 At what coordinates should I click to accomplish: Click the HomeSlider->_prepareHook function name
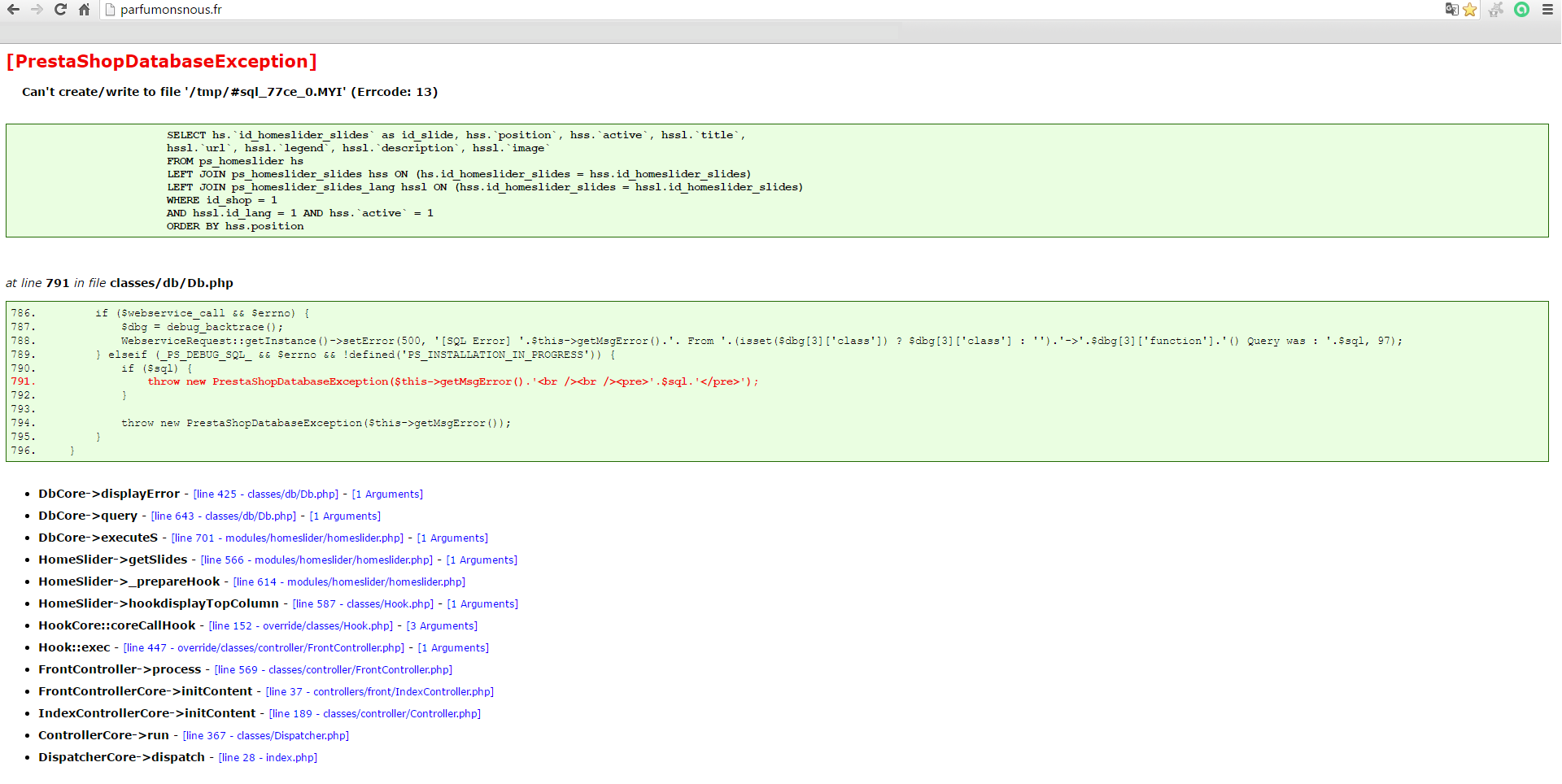point(129,581)
